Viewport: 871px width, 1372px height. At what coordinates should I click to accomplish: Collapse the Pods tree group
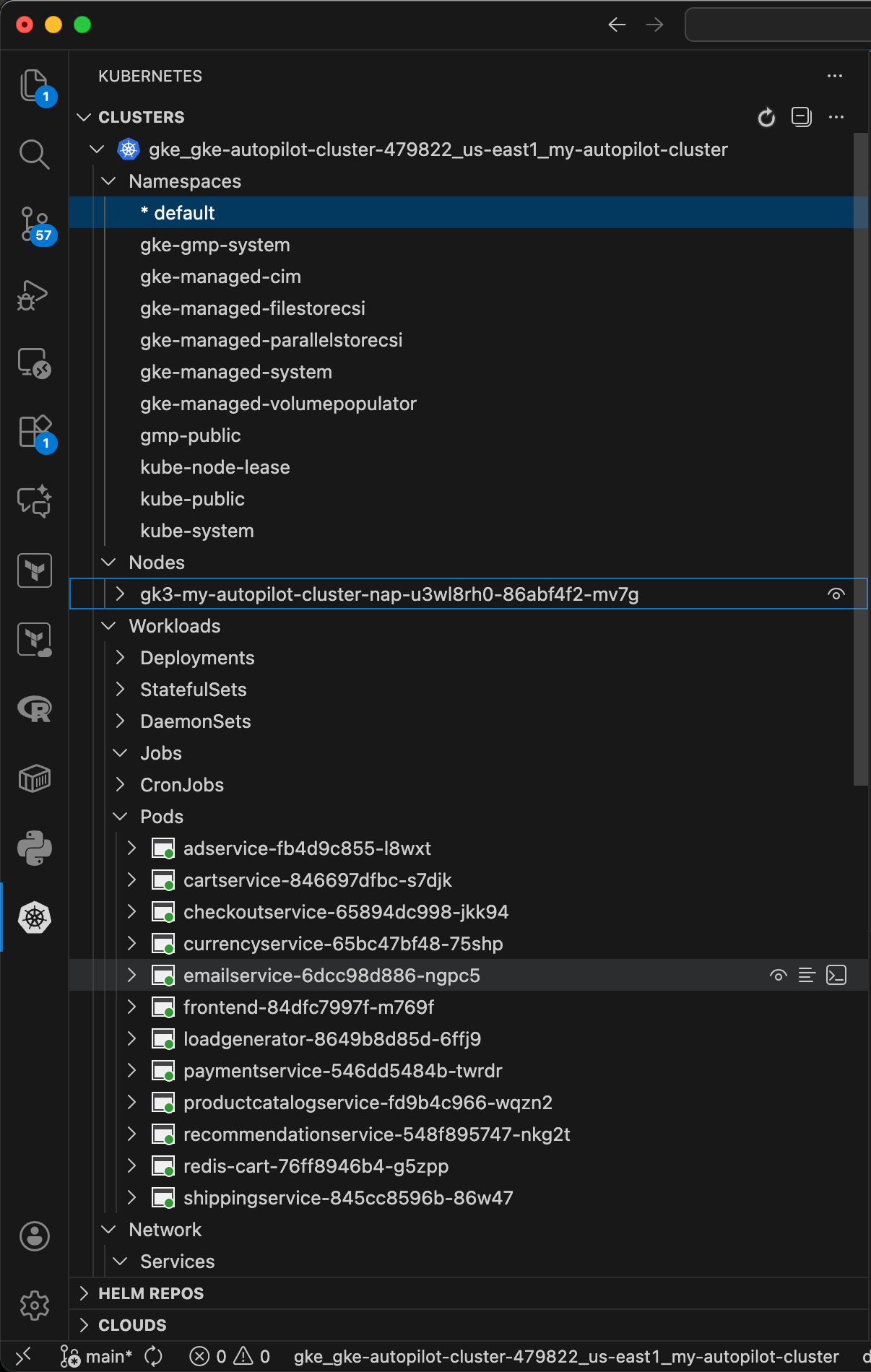coord(121,817)
